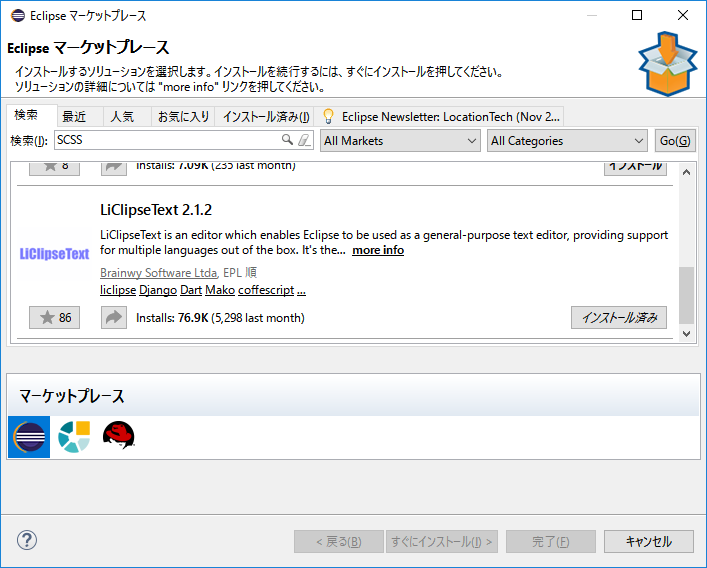
Task: Close the Eclipse Marketplace dialog
Action: [x=683, y=15]
